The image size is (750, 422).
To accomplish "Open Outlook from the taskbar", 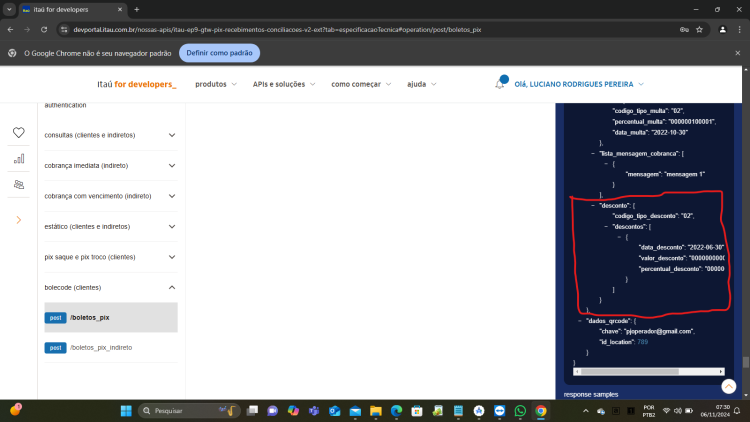I will click(334, 411).
